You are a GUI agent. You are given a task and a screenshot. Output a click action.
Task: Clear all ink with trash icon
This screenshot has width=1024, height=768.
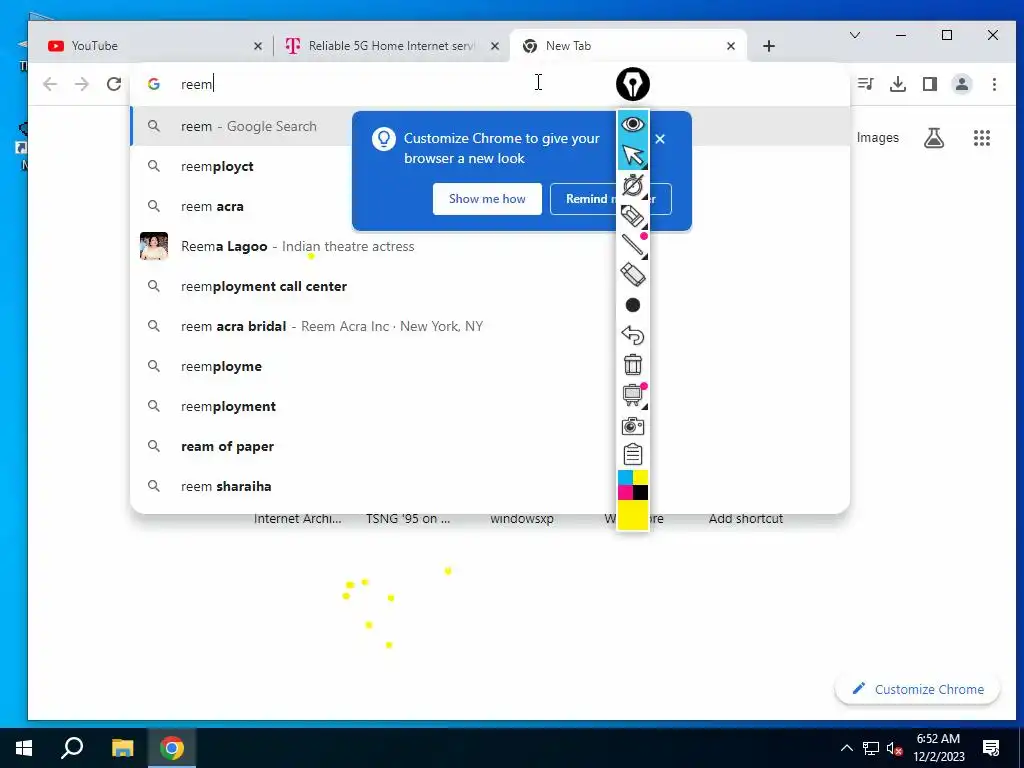coord(632,364)
